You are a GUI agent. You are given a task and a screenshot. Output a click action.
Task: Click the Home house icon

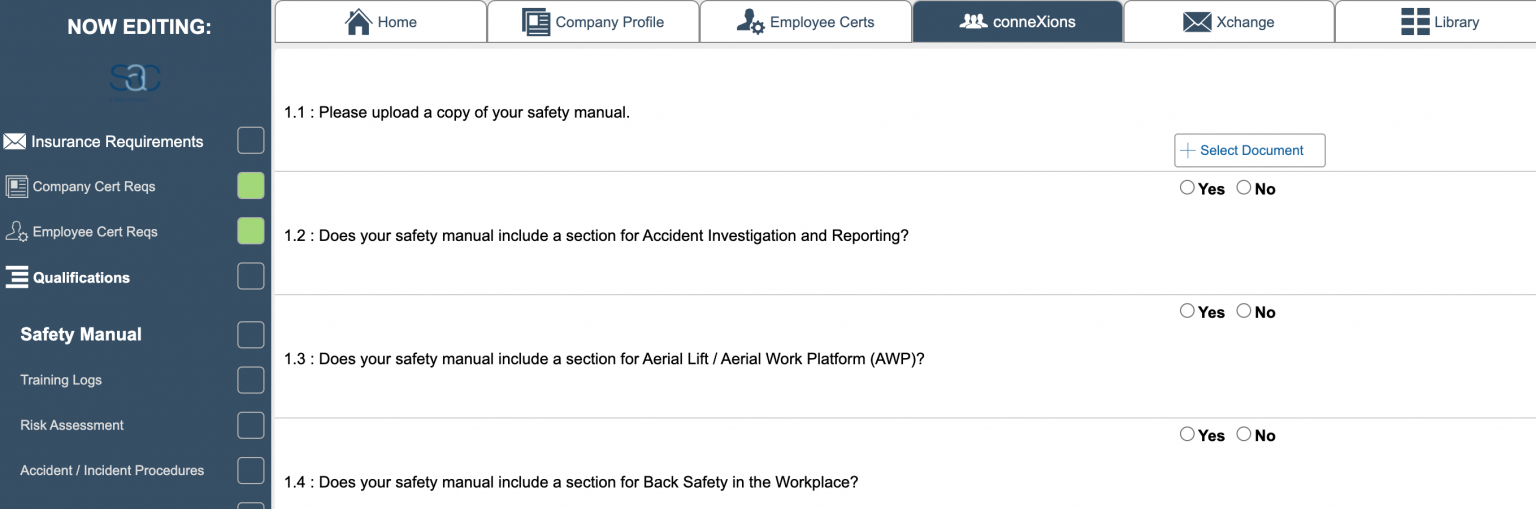click(x=358, y=21)
